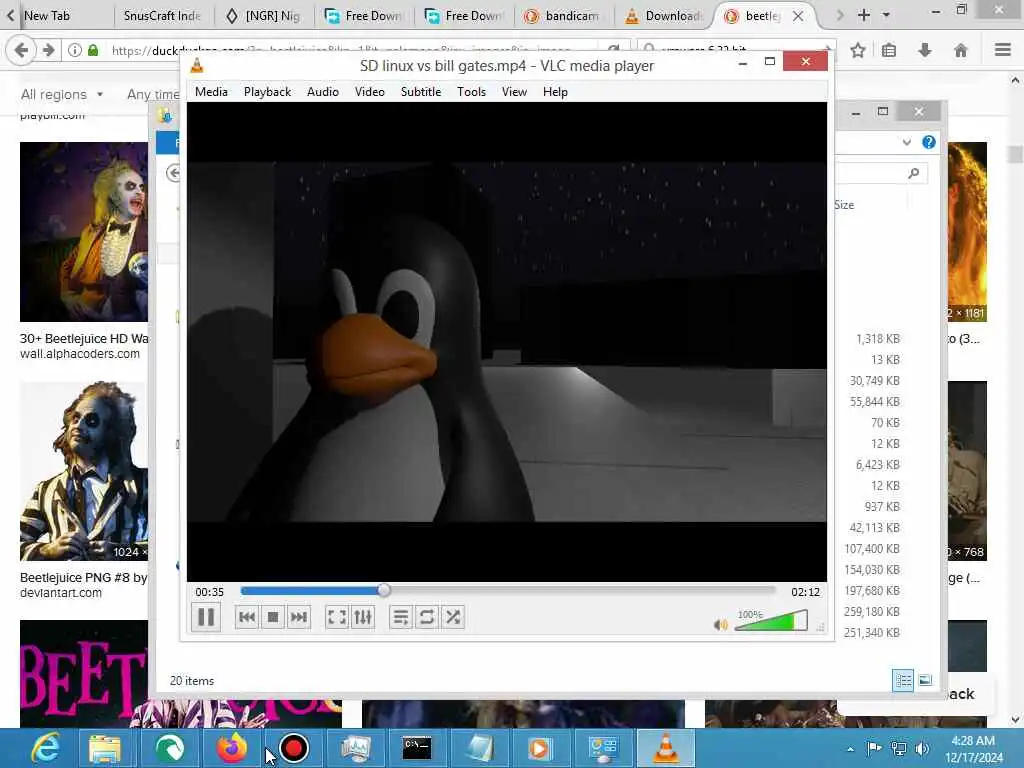The width and height of the screenshot is (1024, 768).
Task: Open Firefox from the taskbar
Action: pyautogui.click(x=232, y=748)
